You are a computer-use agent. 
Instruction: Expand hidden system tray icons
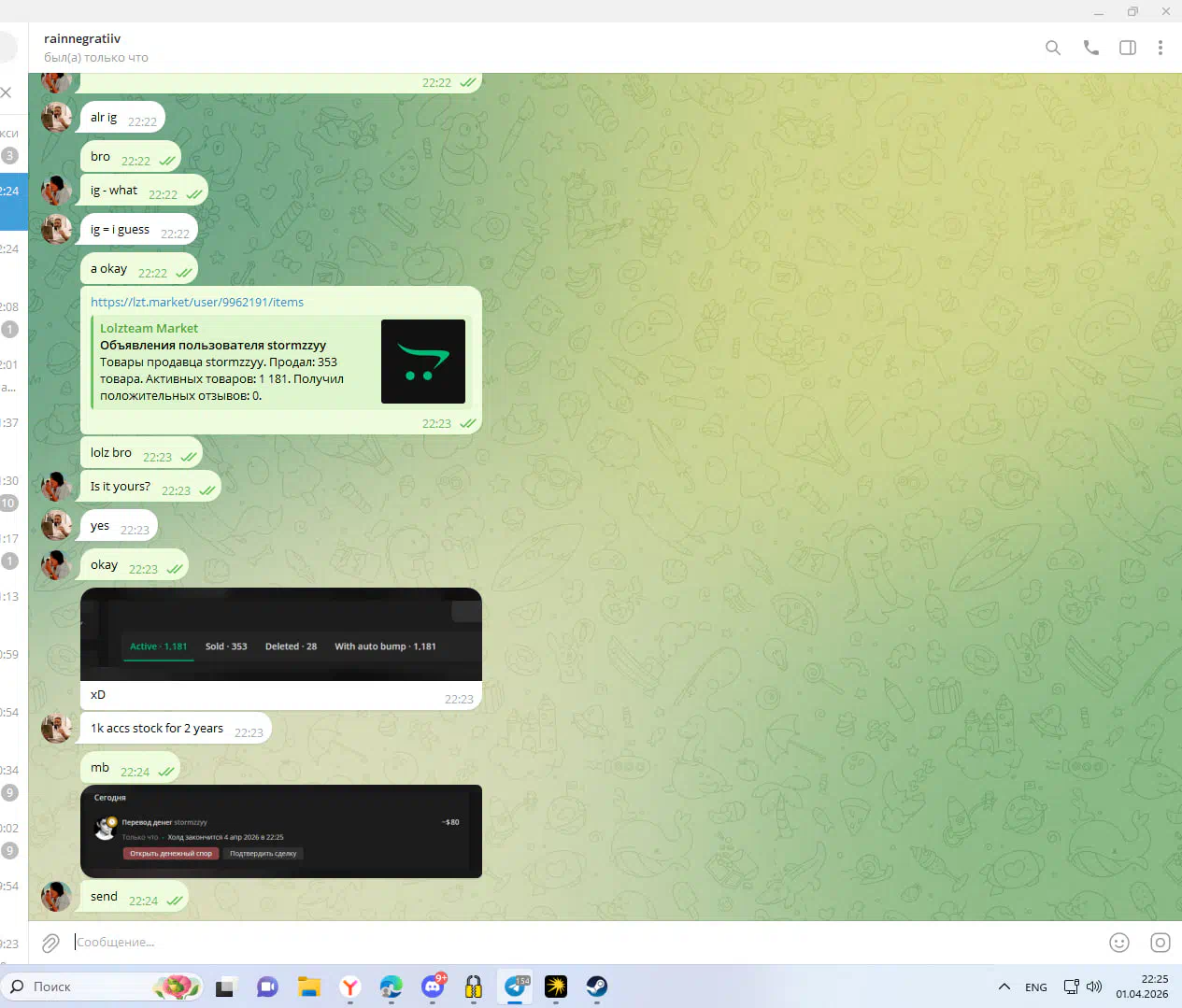click(x=1004, y=987)
